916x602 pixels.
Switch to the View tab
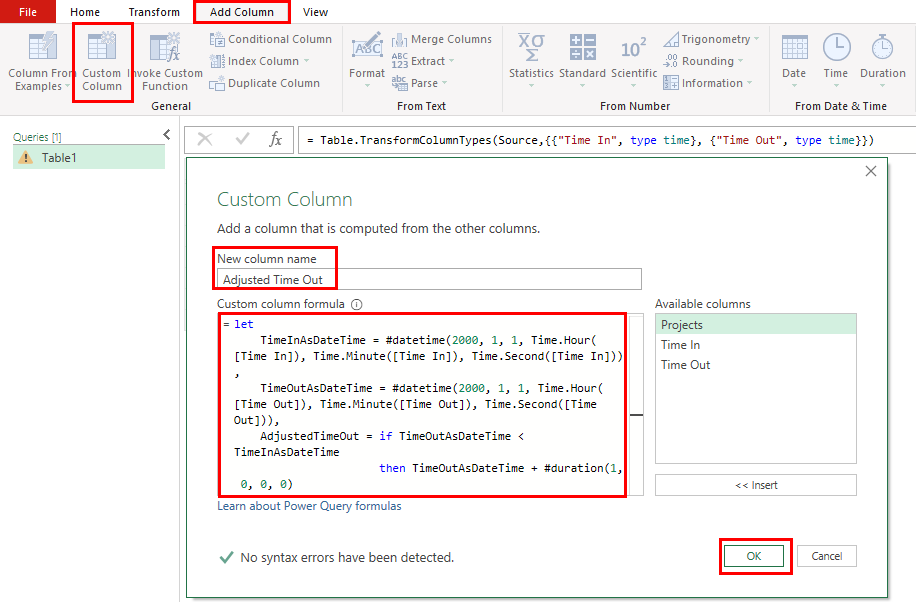[315, 12]
